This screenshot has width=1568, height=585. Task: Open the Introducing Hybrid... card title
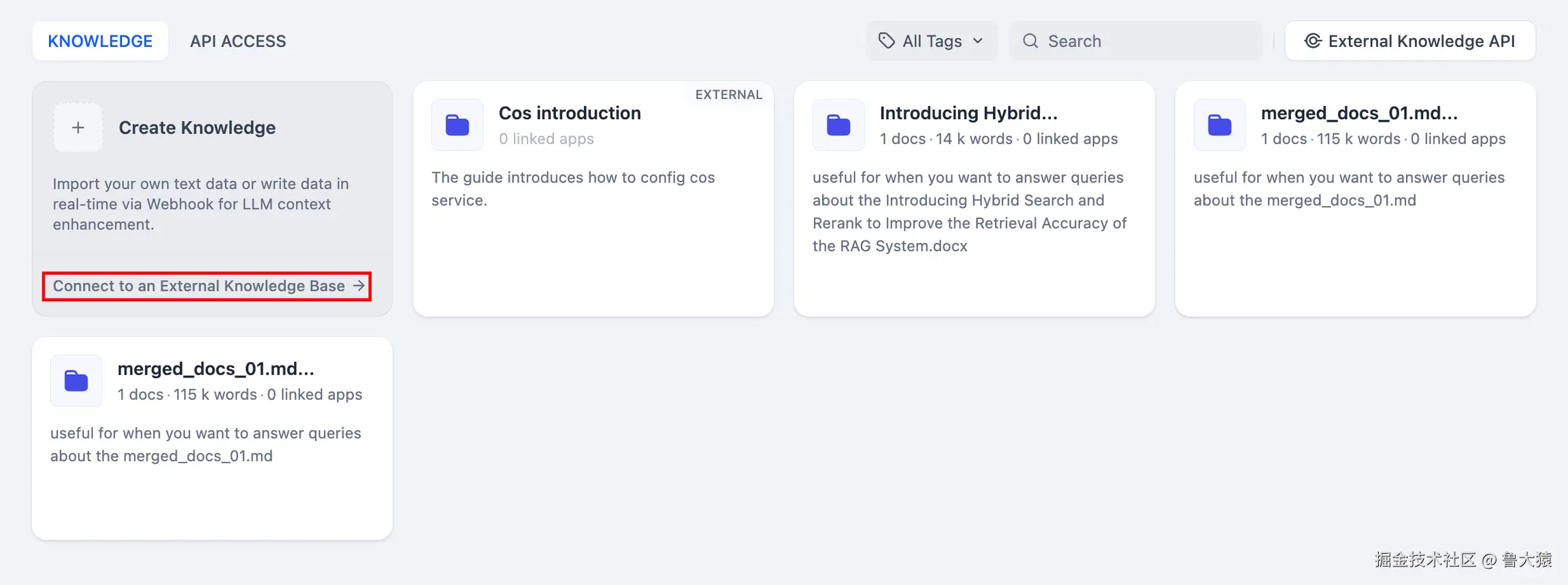968,113
